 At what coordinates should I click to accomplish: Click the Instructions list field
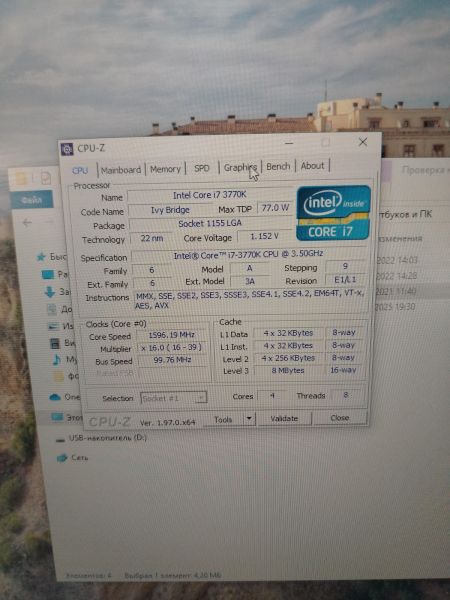point(249,300)
